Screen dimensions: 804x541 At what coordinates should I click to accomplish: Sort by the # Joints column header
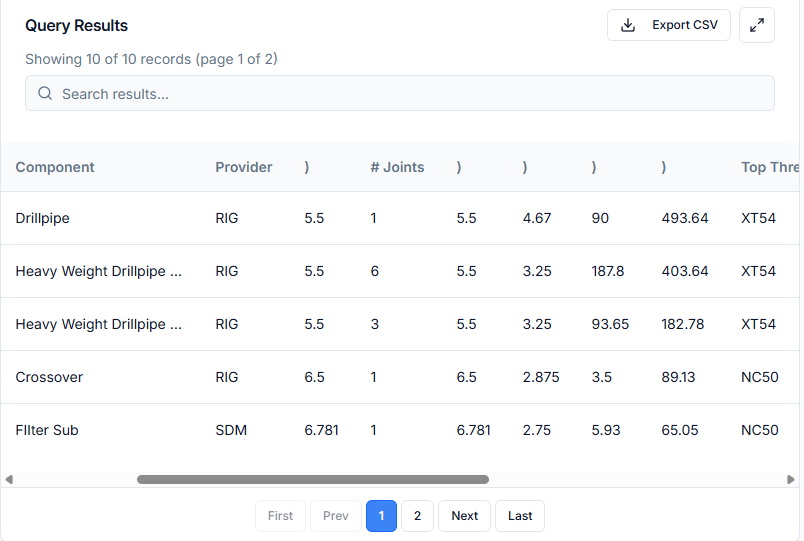[x=397, y=167]
